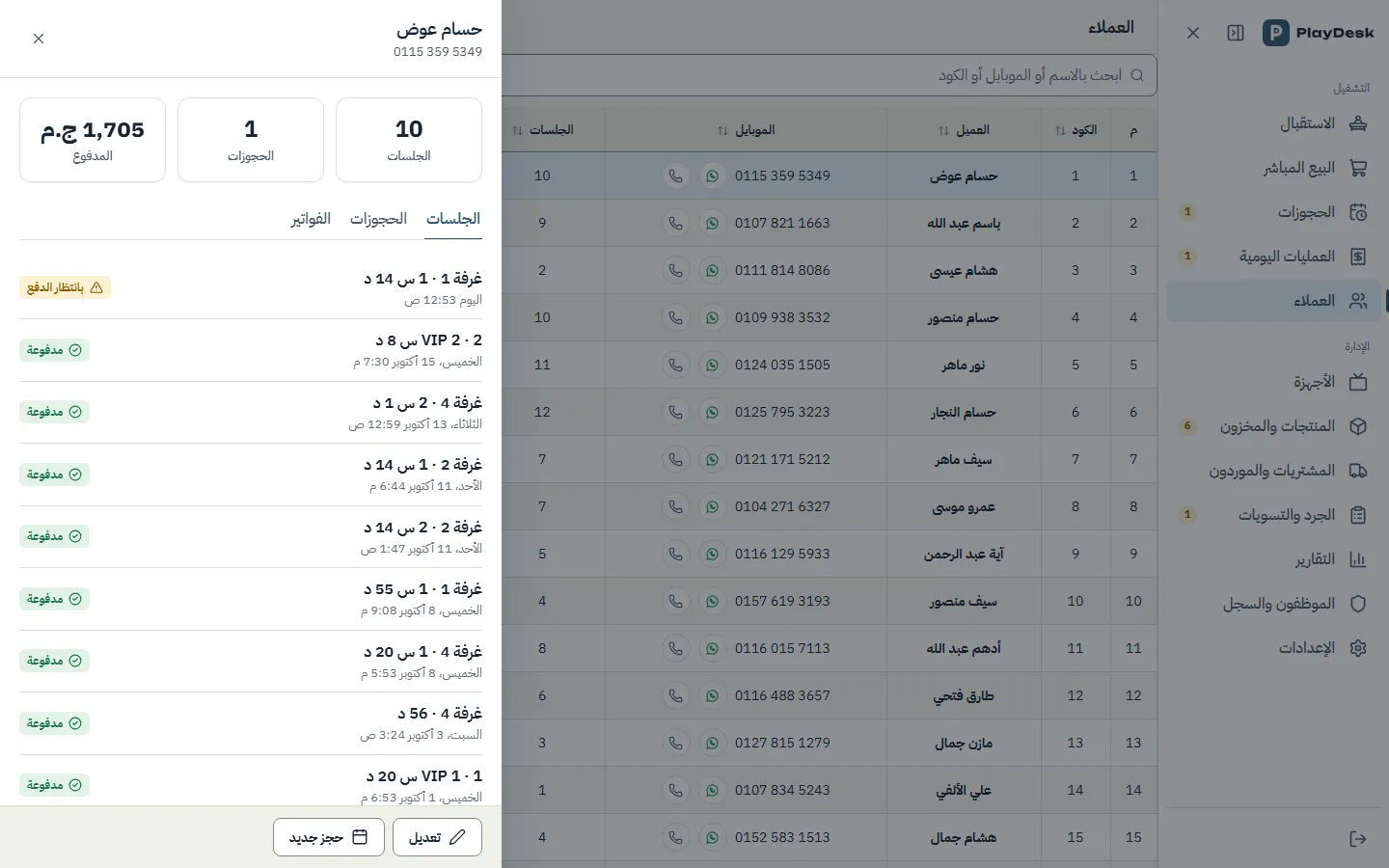Switch to الحجوزات tab in panel
Screen dimensions: 1389x868
tap(378, 219)
